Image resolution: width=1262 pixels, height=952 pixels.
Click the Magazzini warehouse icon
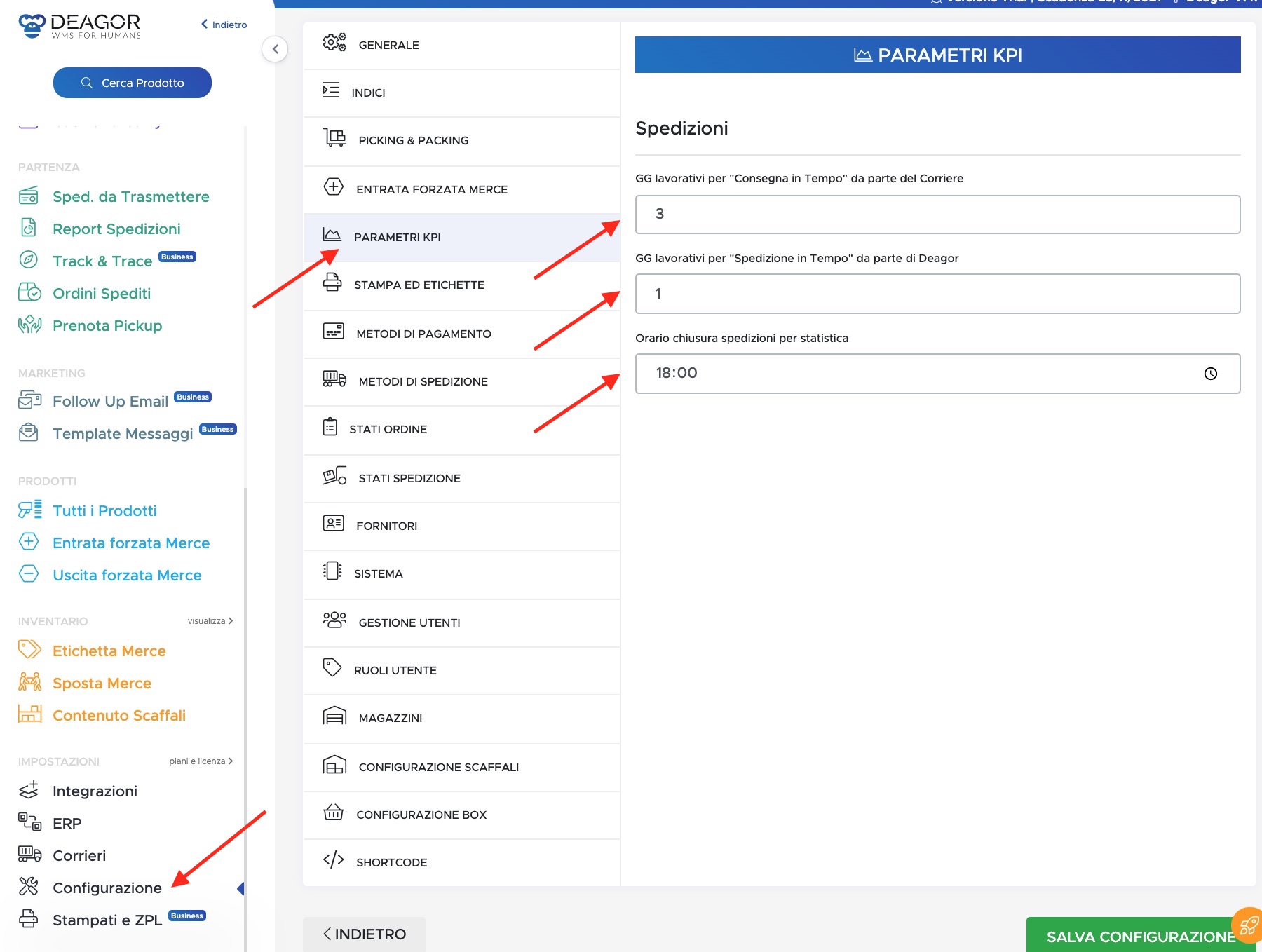click(x=334, y=716)
